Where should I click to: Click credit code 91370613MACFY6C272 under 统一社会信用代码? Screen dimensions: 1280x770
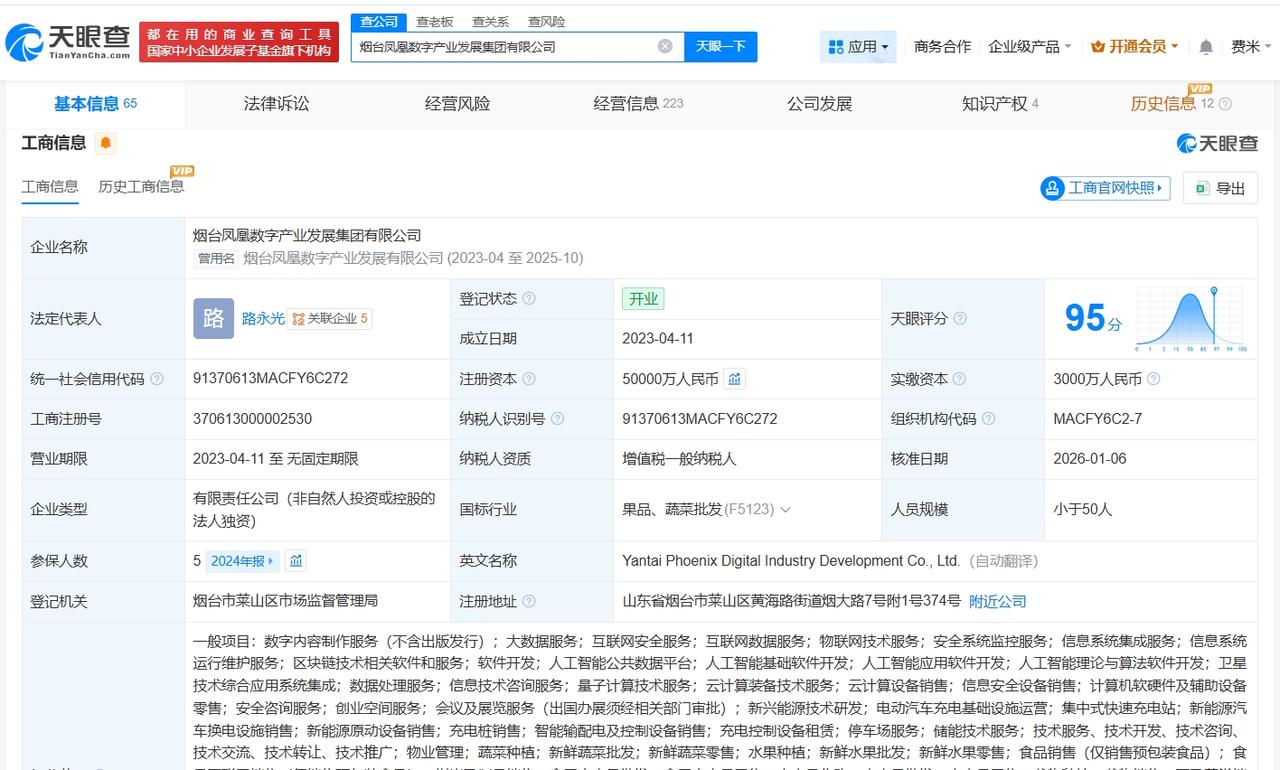pos(270,379)
